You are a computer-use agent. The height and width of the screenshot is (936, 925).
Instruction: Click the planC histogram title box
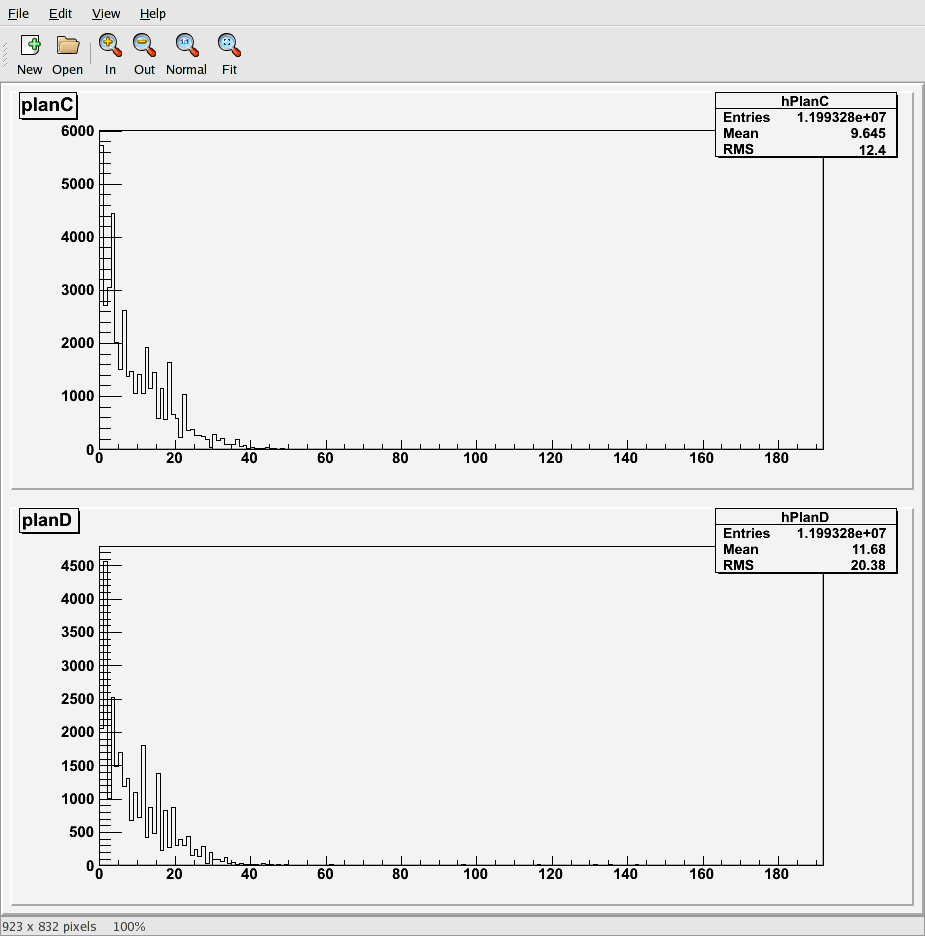click(x=48, y=106)
